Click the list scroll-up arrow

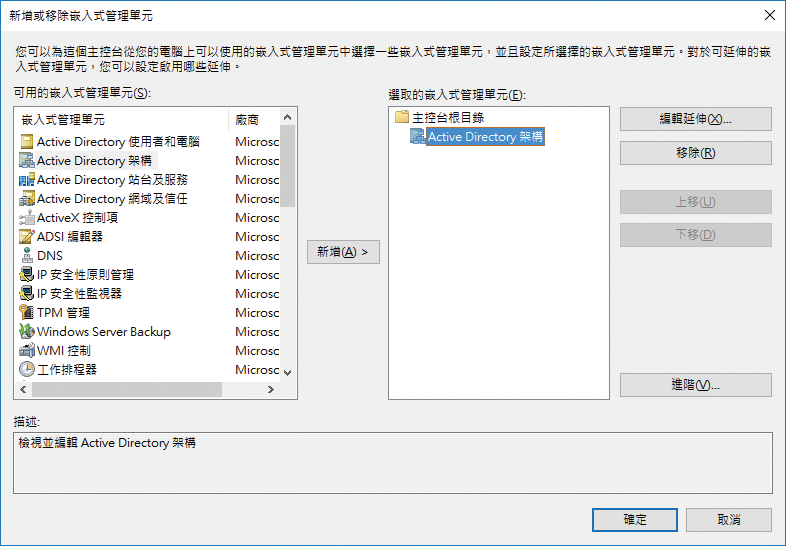(x=288, y=117)
